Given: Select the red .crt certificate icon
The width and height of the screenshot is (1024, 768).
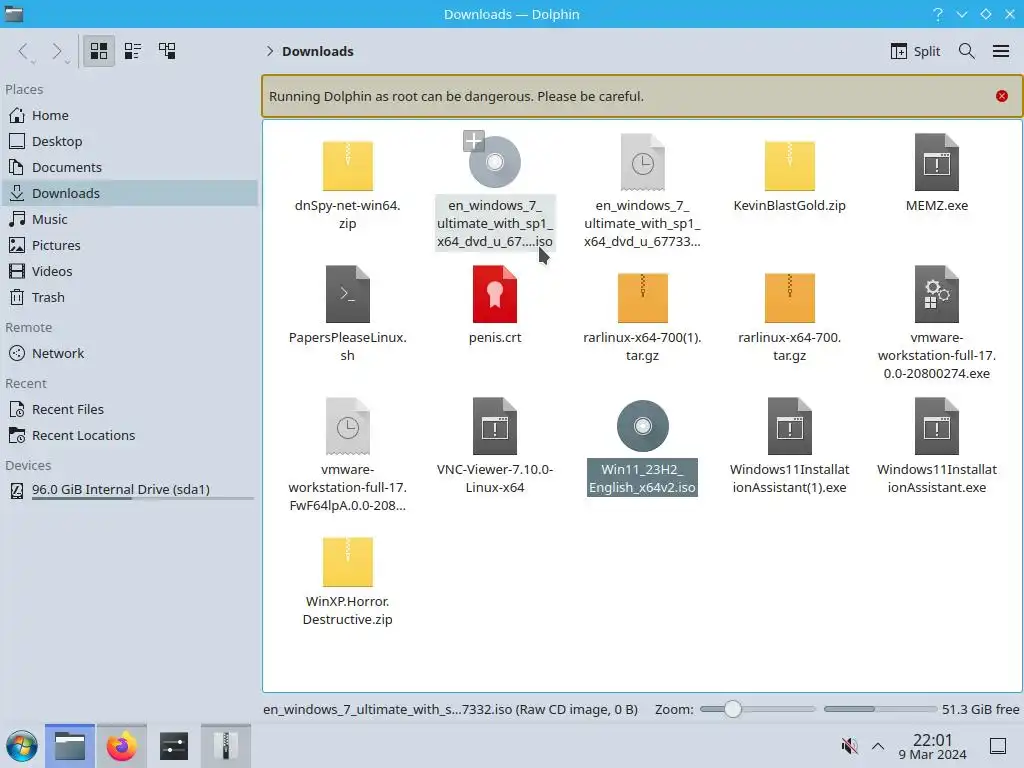Looking at the screenshot, I should 495,294.
